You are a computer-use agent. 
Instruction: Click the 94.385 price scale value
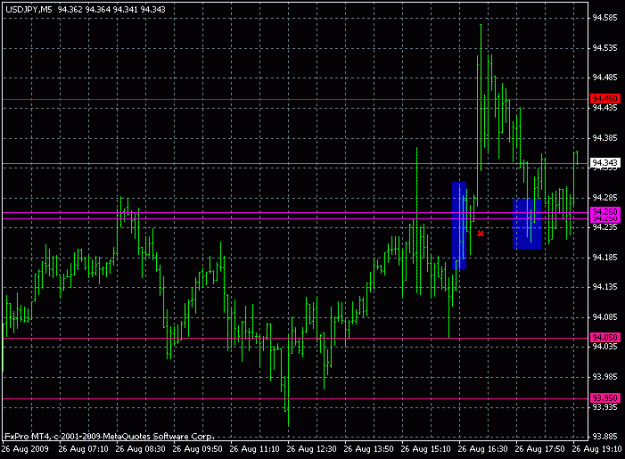pos(605,138)
